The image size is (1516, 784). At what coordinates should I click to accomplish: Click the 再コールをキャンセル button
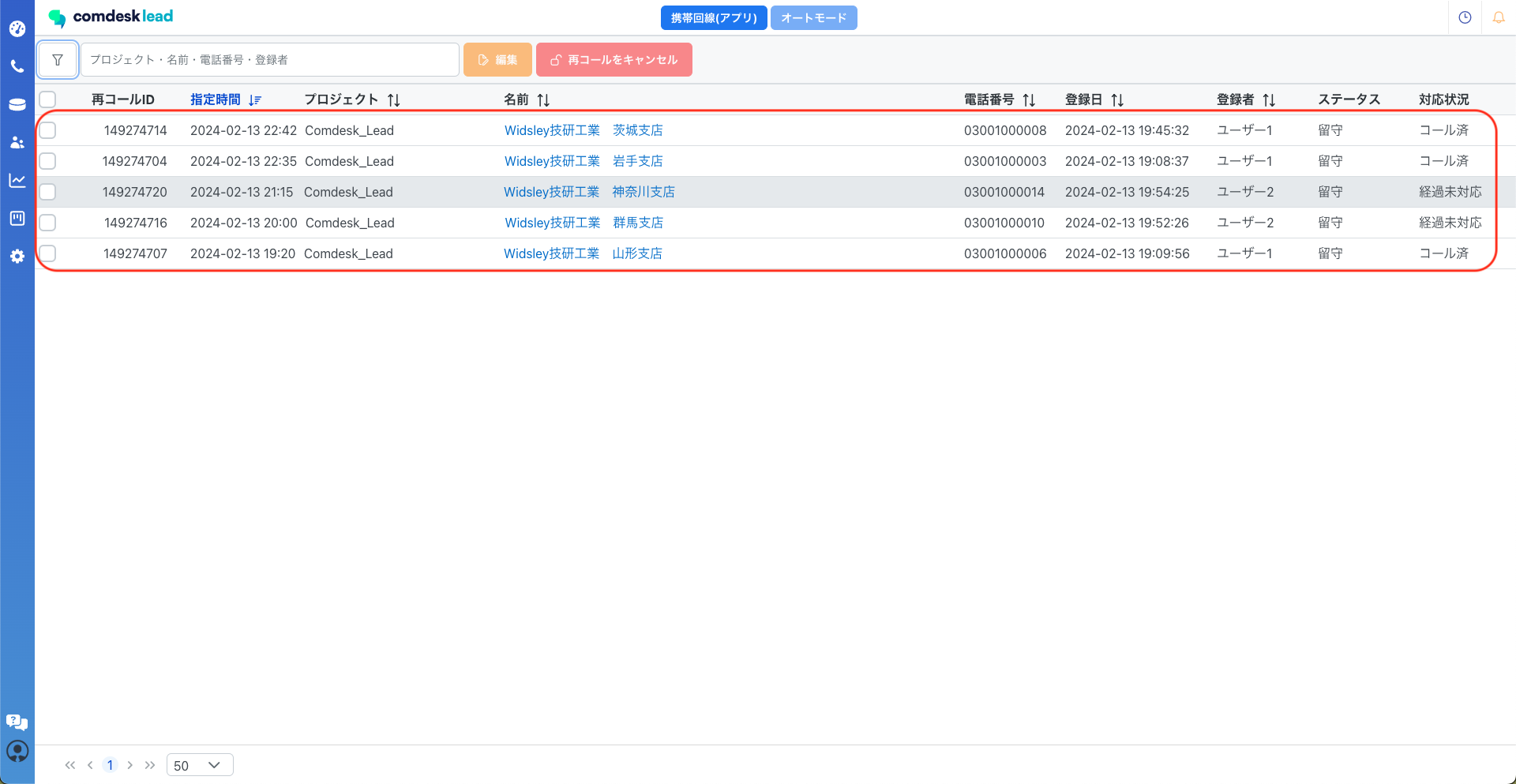[614, 60]
